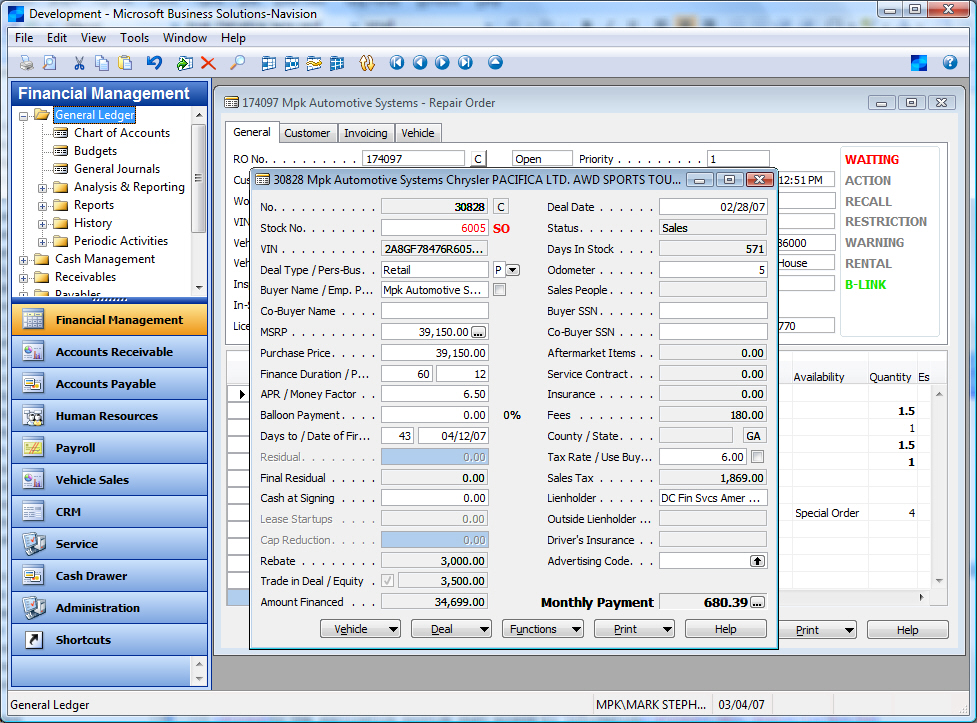Screen dimensions: 977x723
Task: Click the Undo arrow icon
Action: [154, 63]
